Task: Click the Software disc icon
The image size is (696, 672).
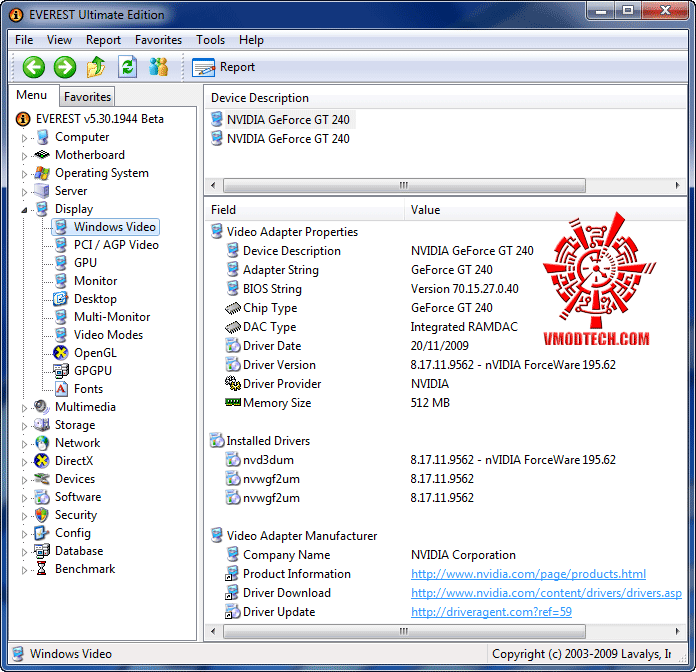Action: point(42,497)
